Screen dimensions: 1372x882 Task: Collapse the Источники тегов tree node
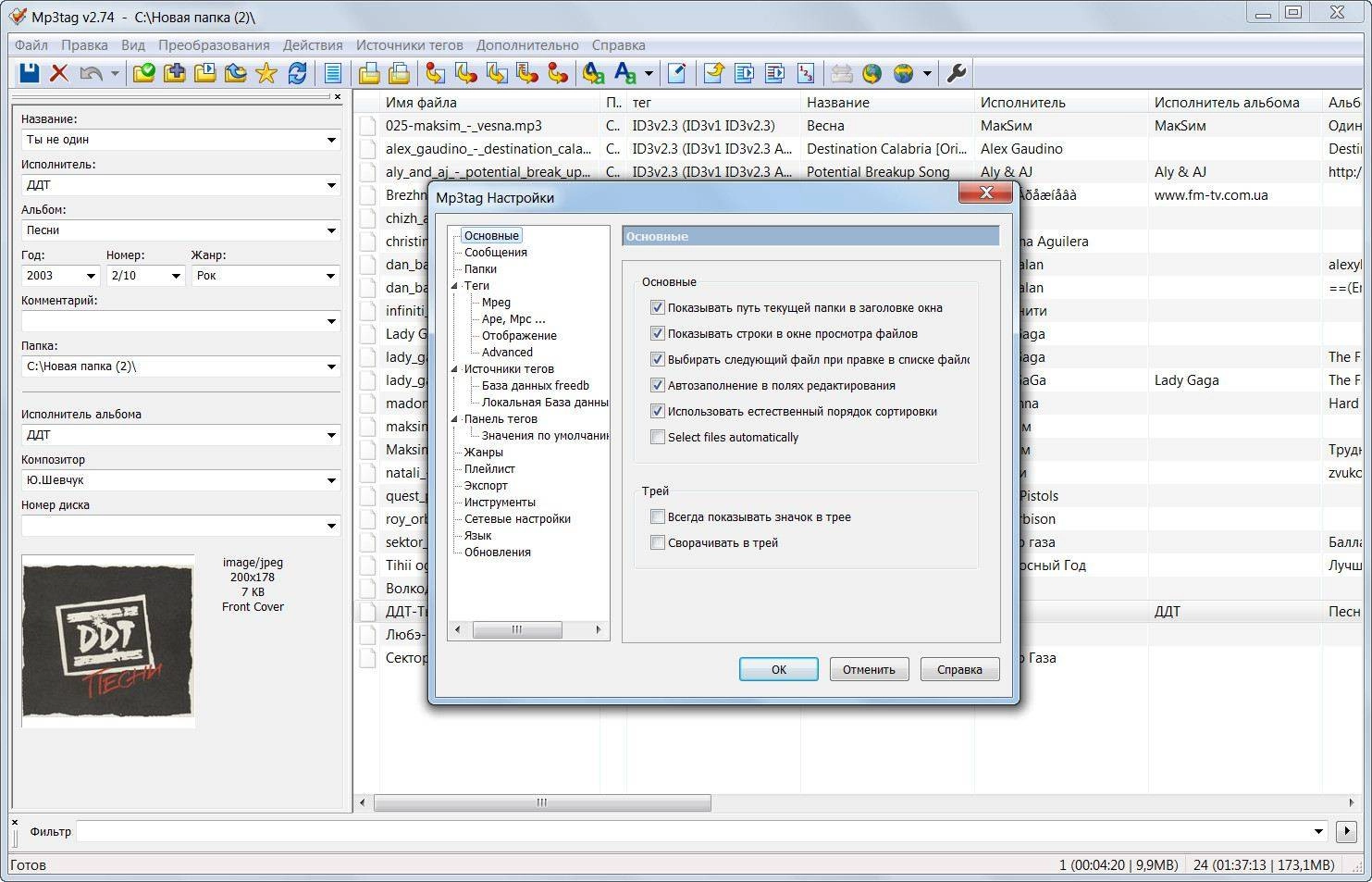point(455,369)
